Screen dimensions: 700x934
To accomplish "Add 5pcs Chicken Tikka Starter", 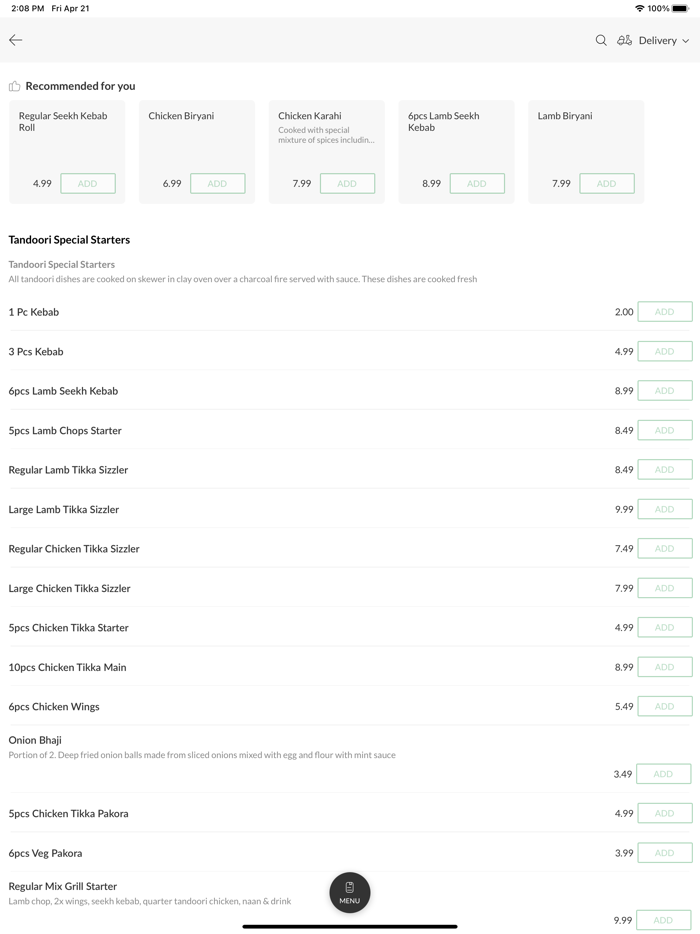I will pos(665,627).
